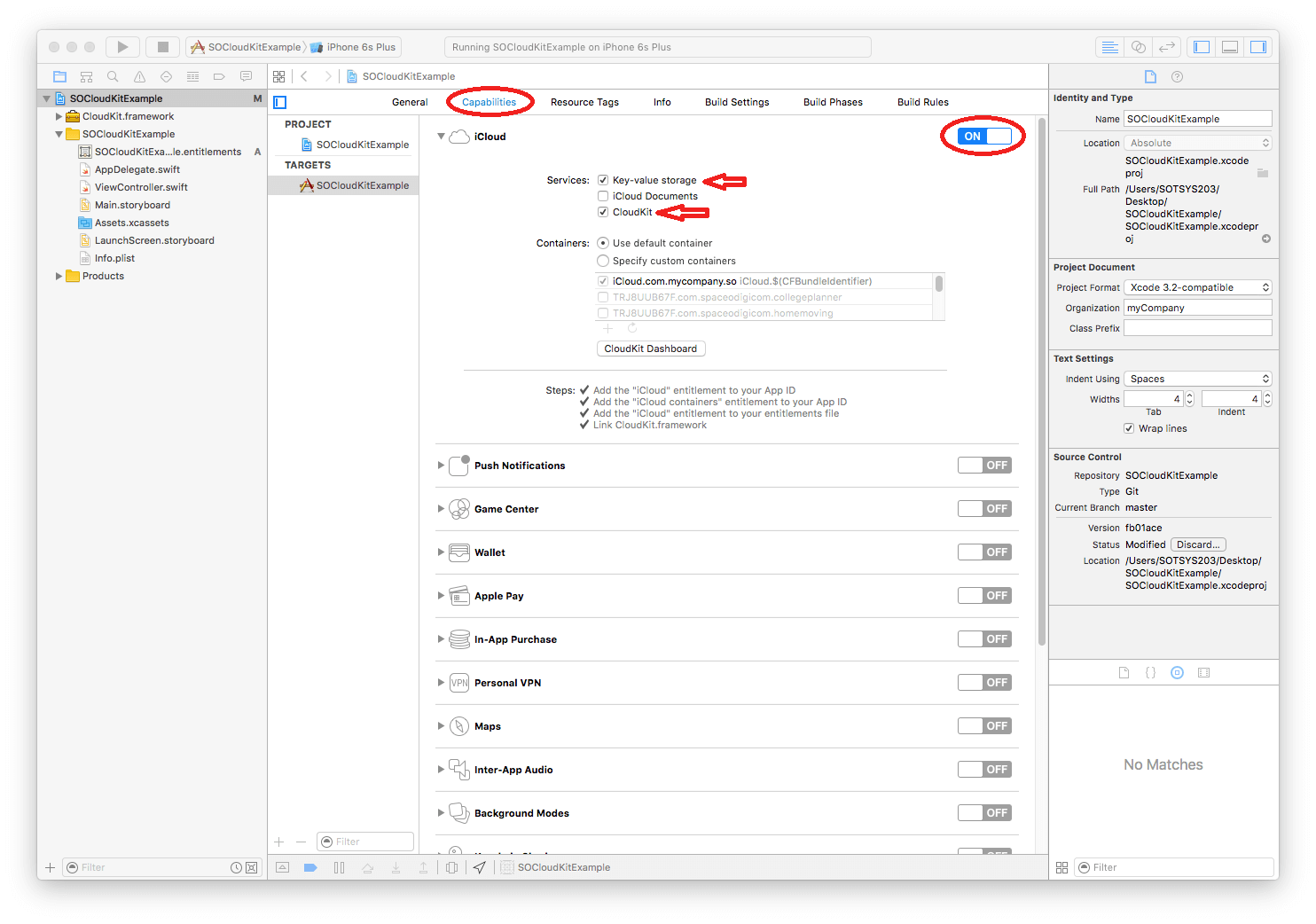
Task: Click the Version editor arrows icon
Action: (1168, 47)
